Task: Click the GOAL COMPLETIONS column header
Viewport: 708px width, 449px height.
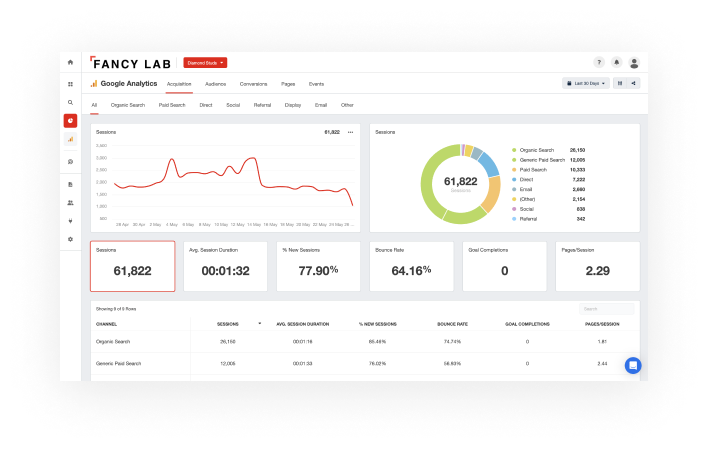Action: click(527, 324)
